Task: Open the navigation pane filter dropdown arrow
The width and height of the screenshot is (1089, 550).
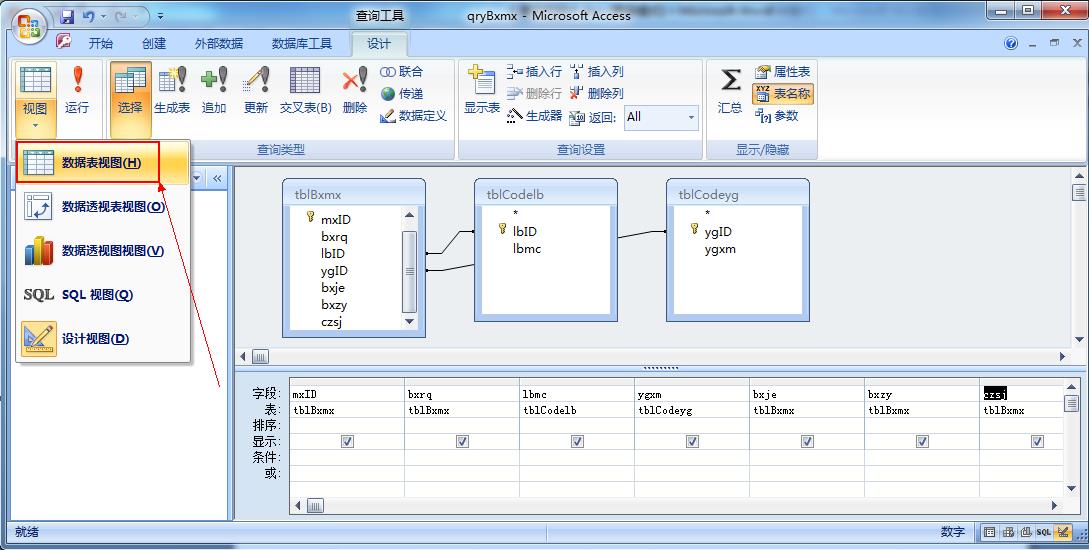Action: (197, 178)
